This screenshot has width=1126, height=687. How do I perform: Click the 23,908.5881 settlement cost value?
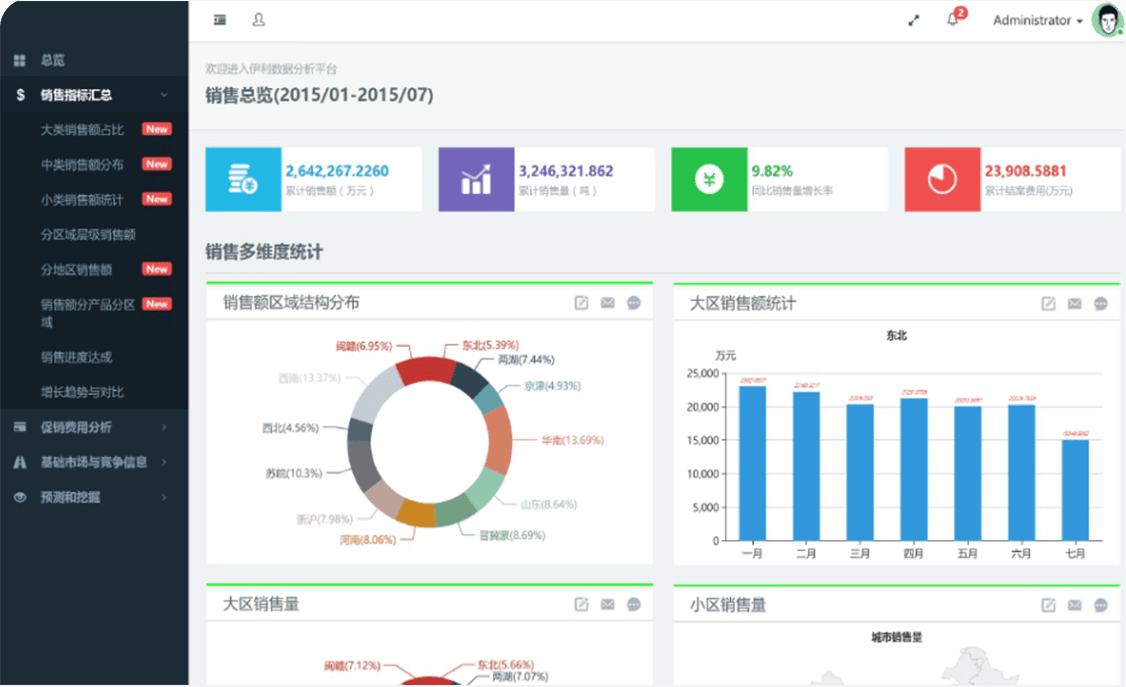(x=1025, y=171)
